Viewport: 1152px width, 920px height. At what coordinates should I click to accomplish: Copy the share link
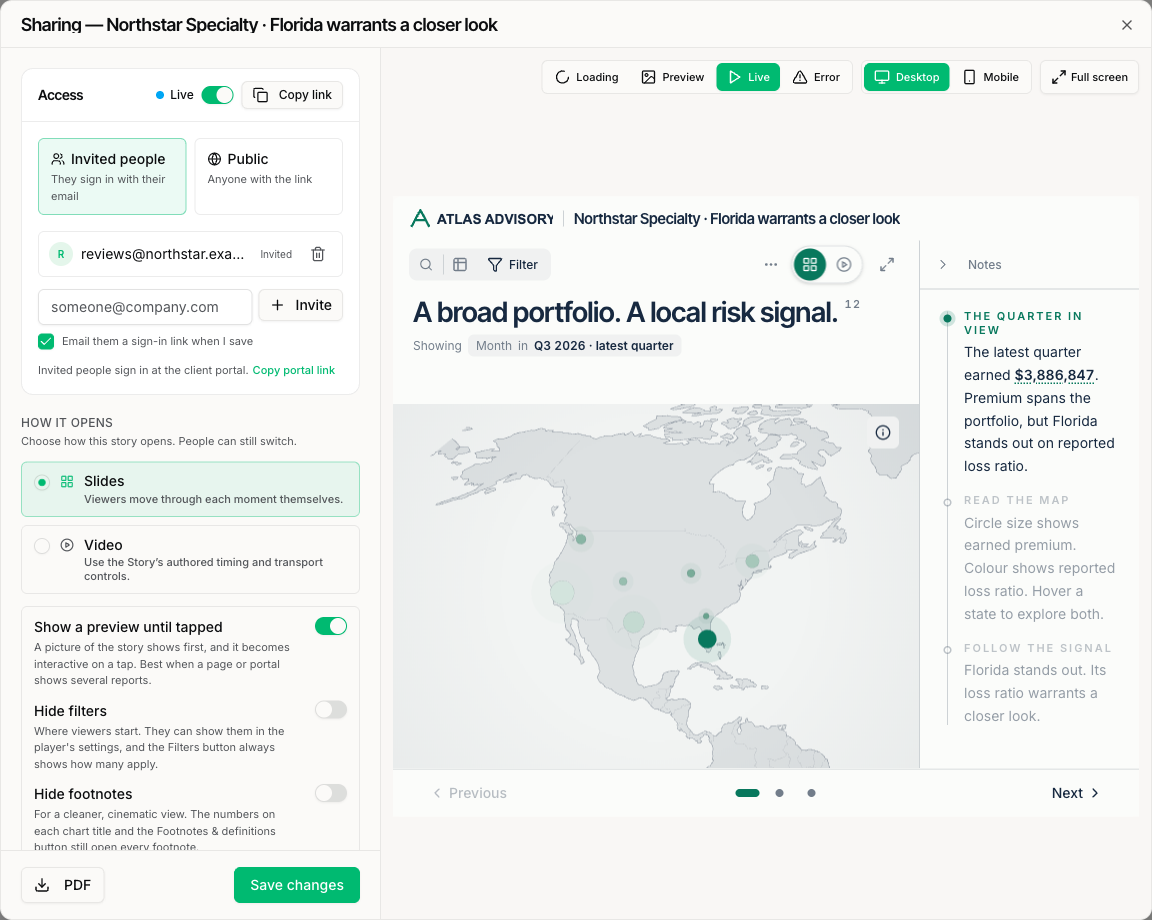point(292,95)
